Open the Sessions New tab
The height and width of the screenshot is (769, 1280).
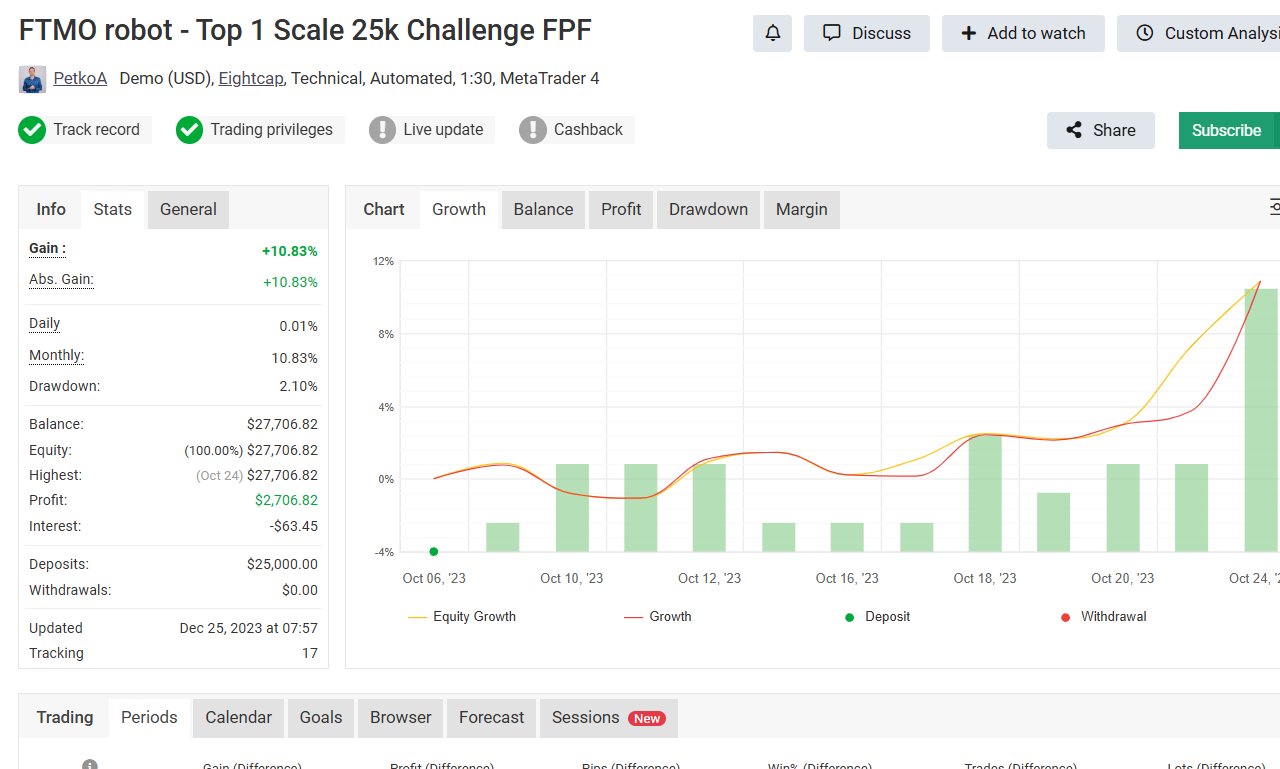tap(609, 718)
